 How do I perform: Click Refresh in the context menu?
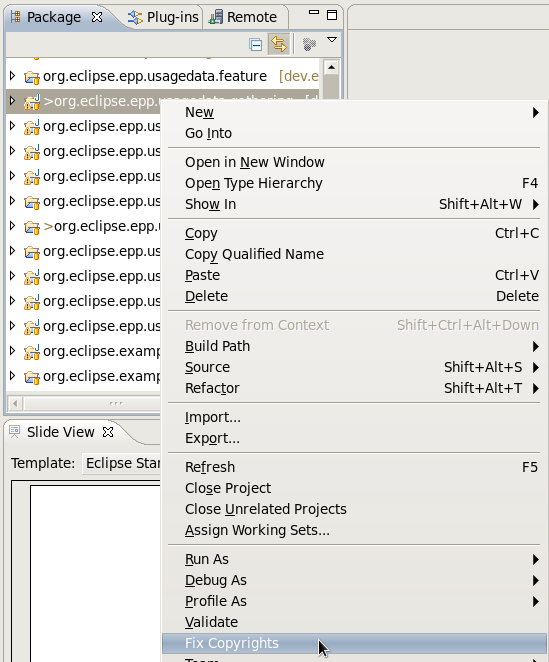pos(354,467)
